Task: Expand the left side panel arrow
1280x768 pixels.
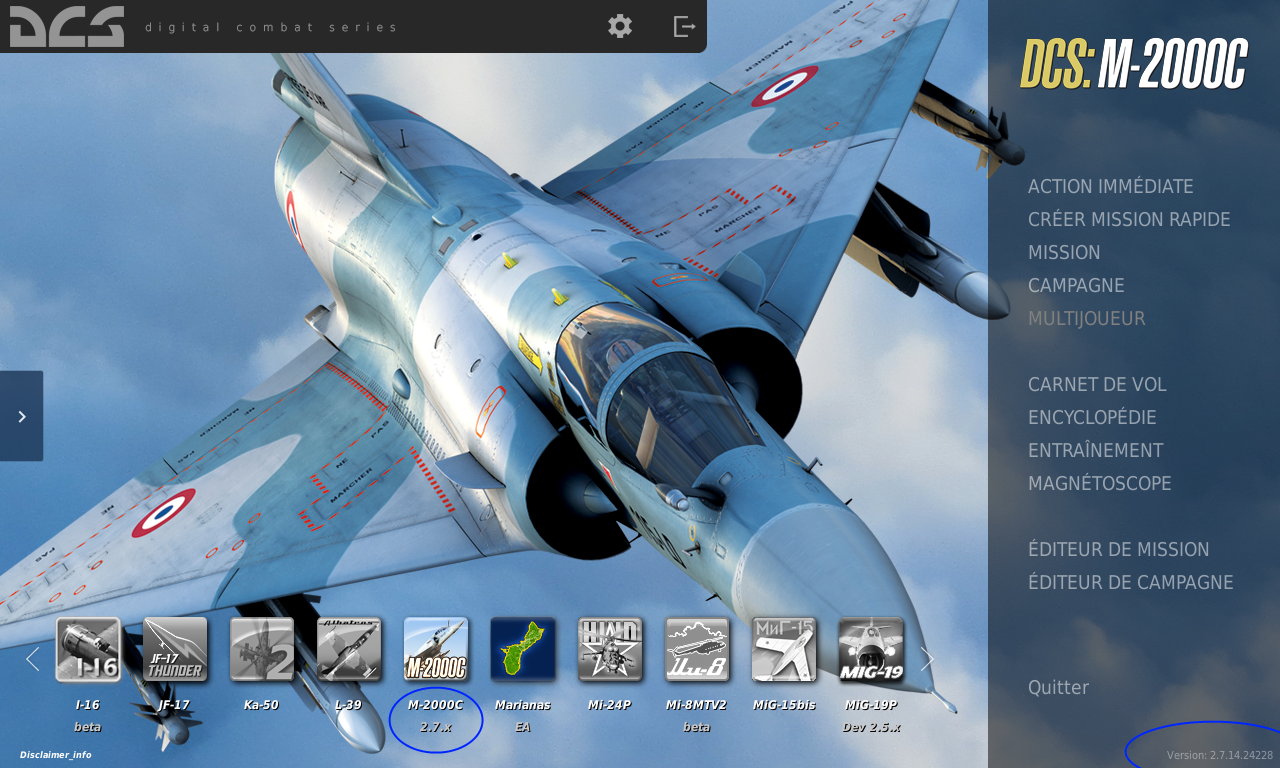Action: [x=21, y=416]
